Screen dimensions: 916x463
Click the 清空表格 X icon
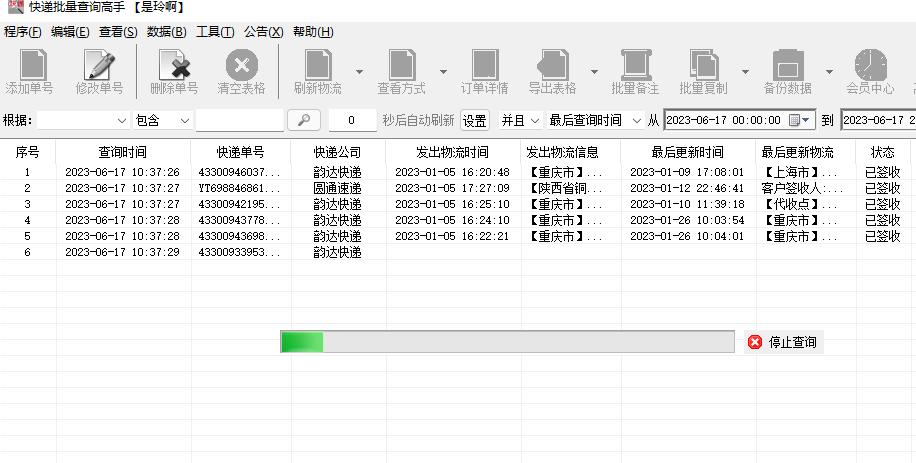click(x=242, y=64)
